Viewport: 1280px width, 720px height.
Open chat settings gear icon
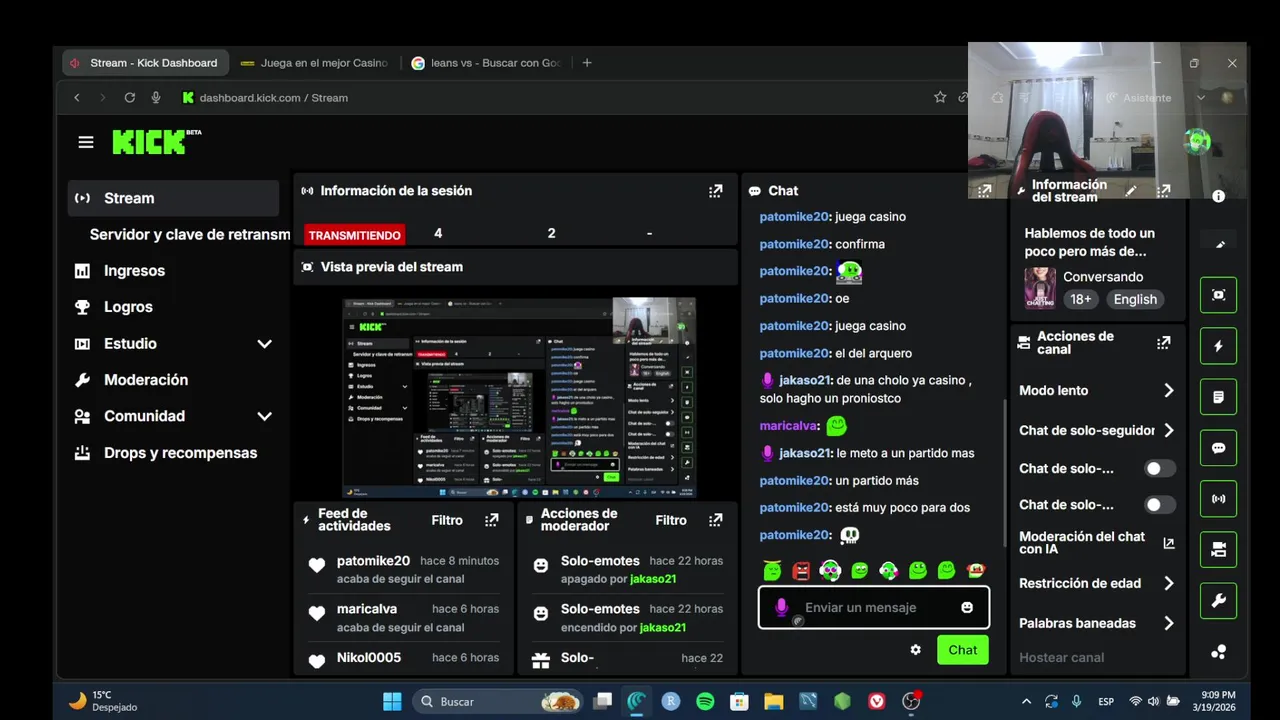point(915,650)
